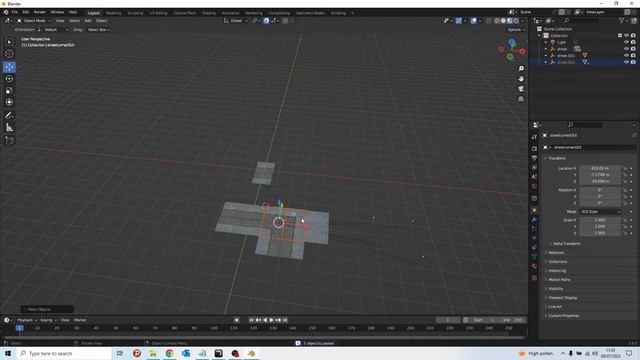The width and height of the screenshot is (640, 360).
Task: Toggle camera view icon in viewport
Action: point(521,89)
